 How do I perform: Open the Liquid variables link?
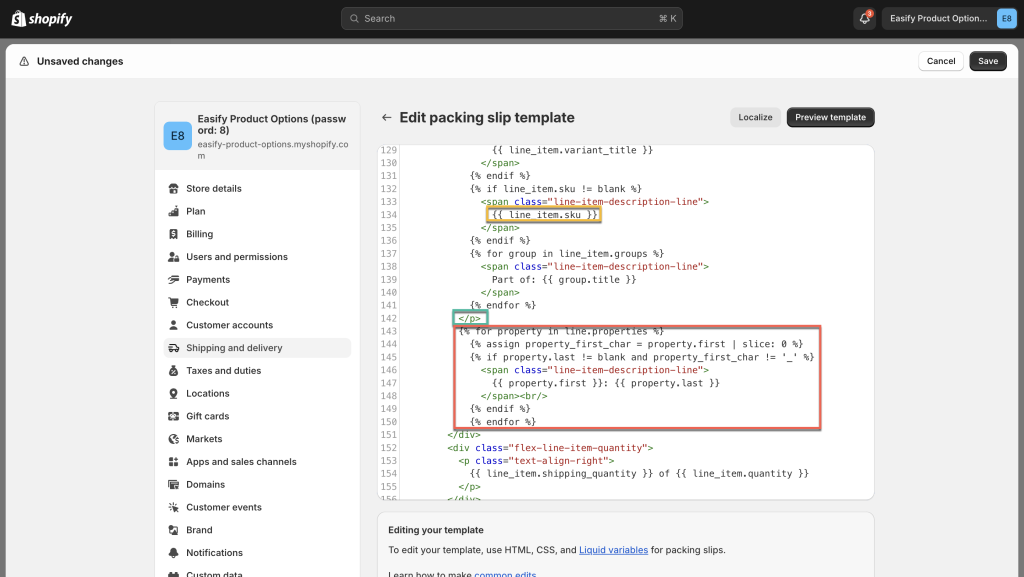click(x=613, y=550)
